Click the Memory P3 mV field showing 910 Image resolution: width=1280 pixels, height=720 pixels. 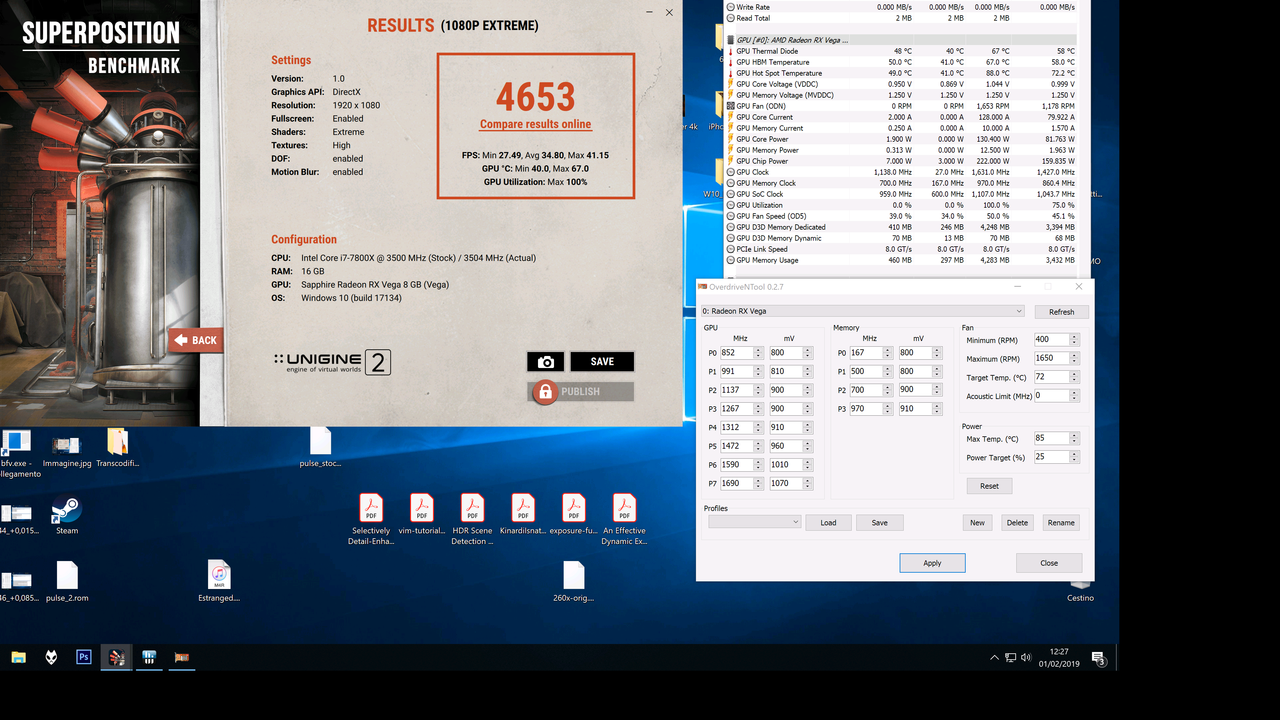tap(915, 408)
